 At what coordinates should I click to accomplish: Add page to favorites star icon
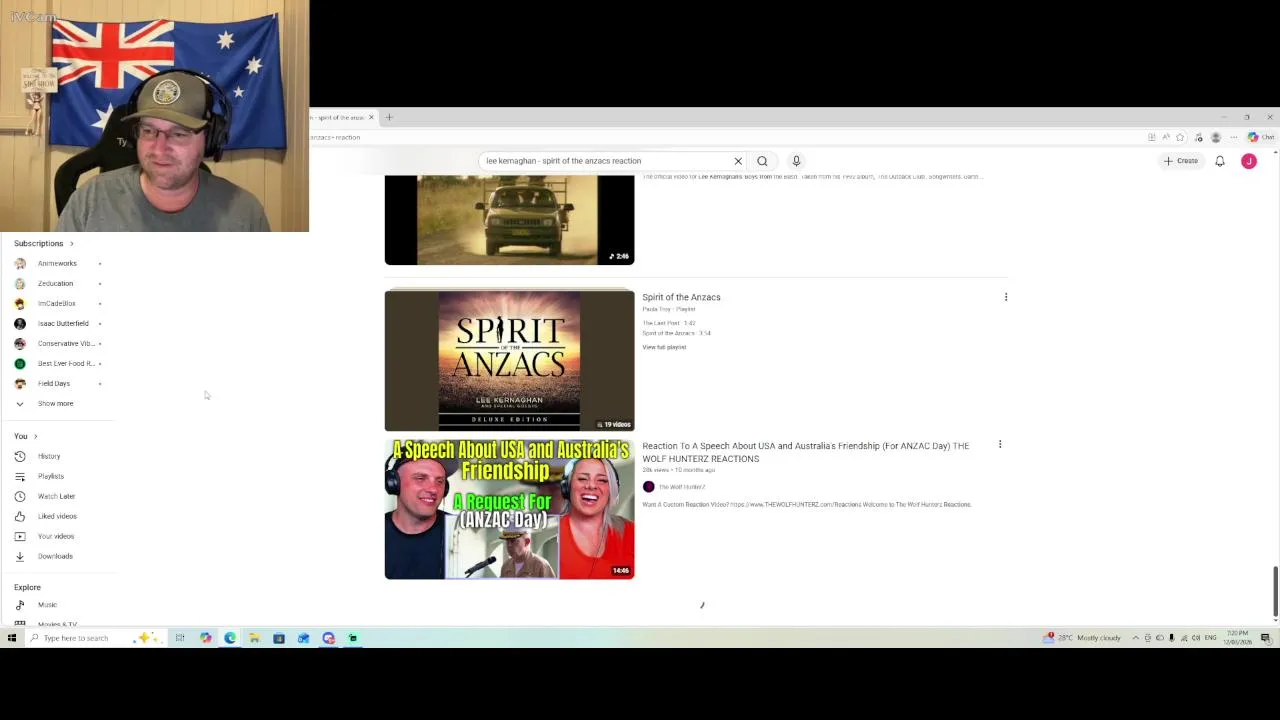click(x=1180, y=137)
